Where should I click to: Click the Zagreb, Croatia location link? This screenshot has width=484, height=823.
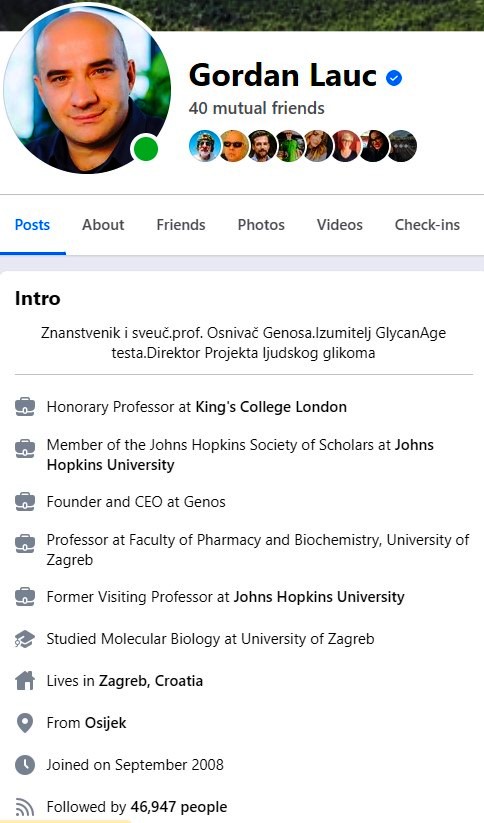(151, 681)
